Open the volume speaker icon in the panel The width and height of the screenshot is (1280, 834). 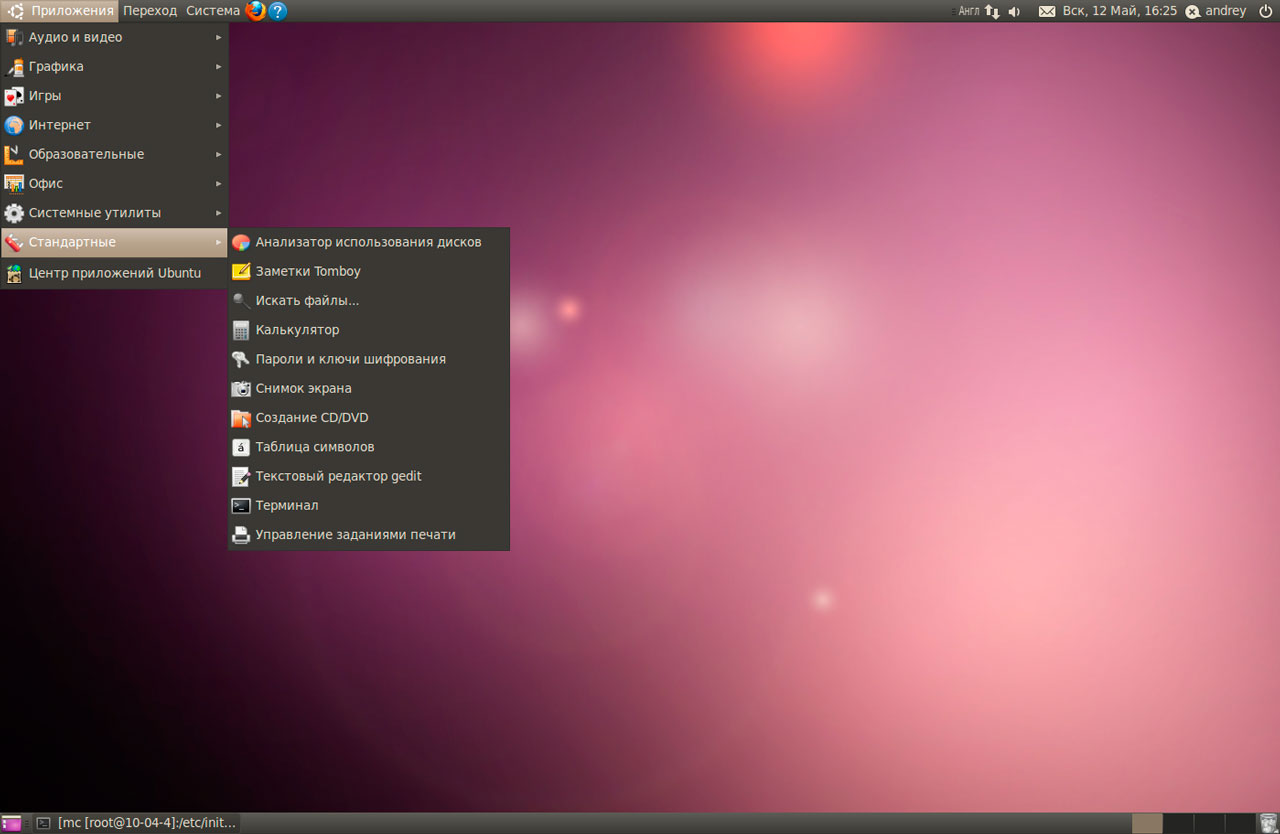point(1014,11)
